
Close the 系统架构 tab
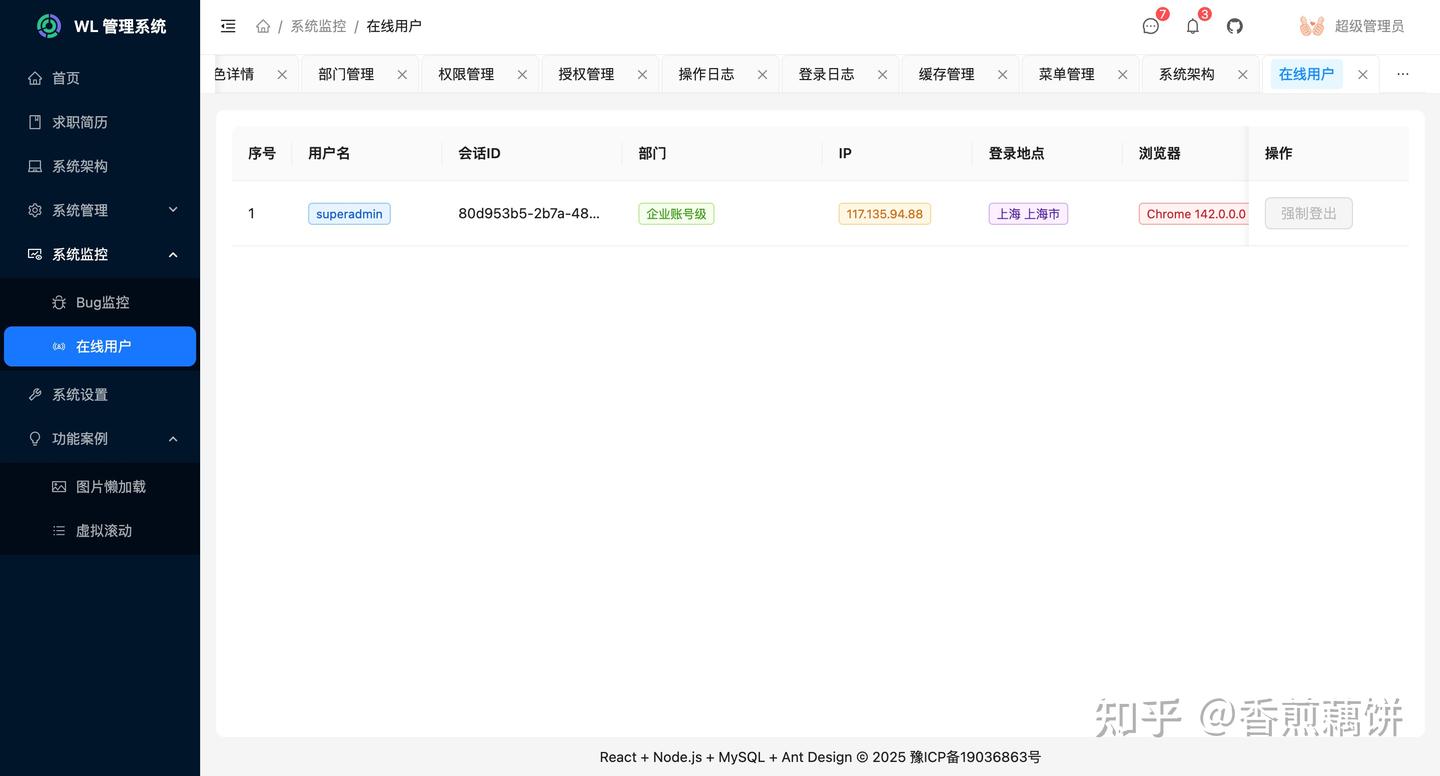point(1242,74)
